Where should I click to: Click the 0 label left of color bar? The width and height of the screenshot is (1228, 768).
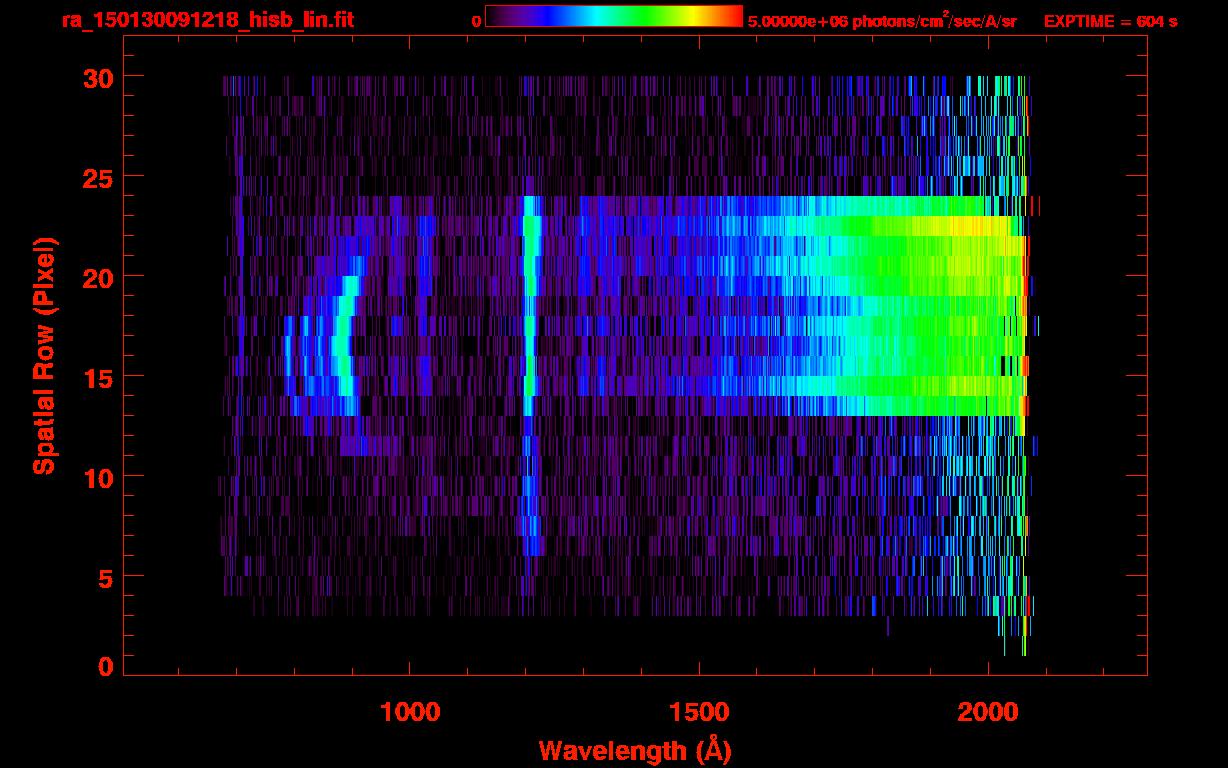point(477,21)
